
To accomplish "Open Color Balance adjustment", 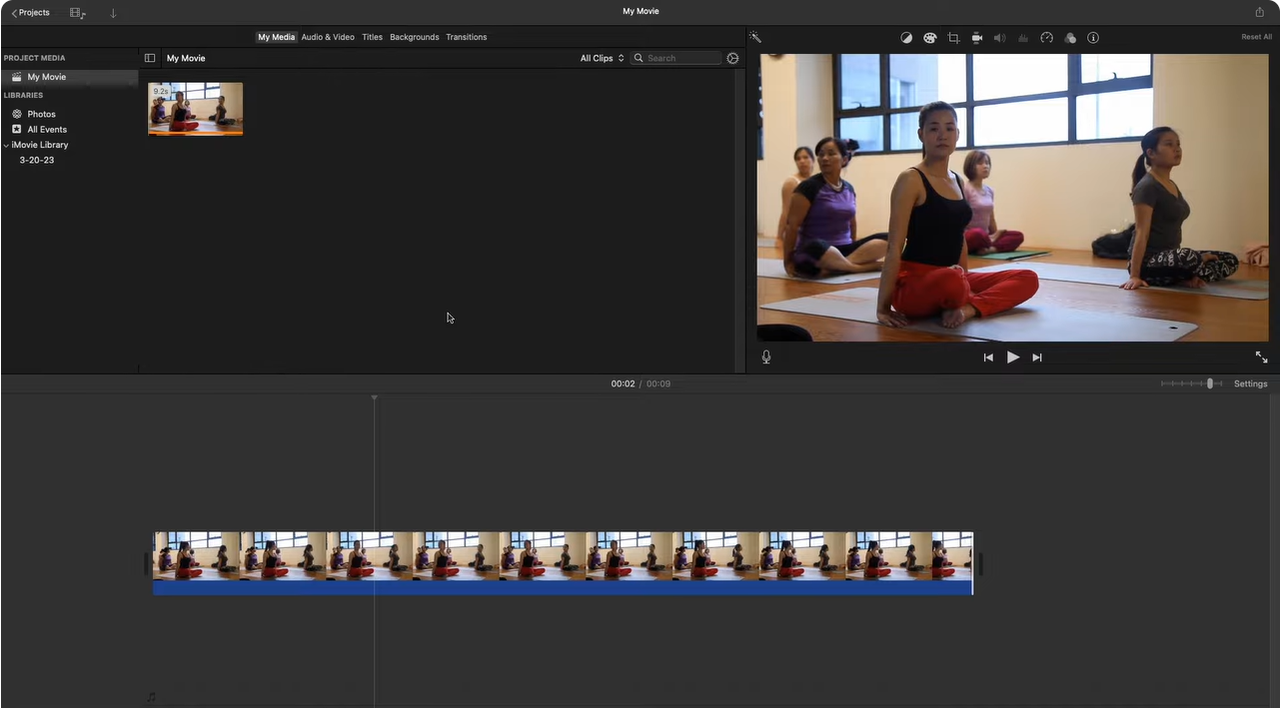I will pyautogui.click(x=906, y=38).
